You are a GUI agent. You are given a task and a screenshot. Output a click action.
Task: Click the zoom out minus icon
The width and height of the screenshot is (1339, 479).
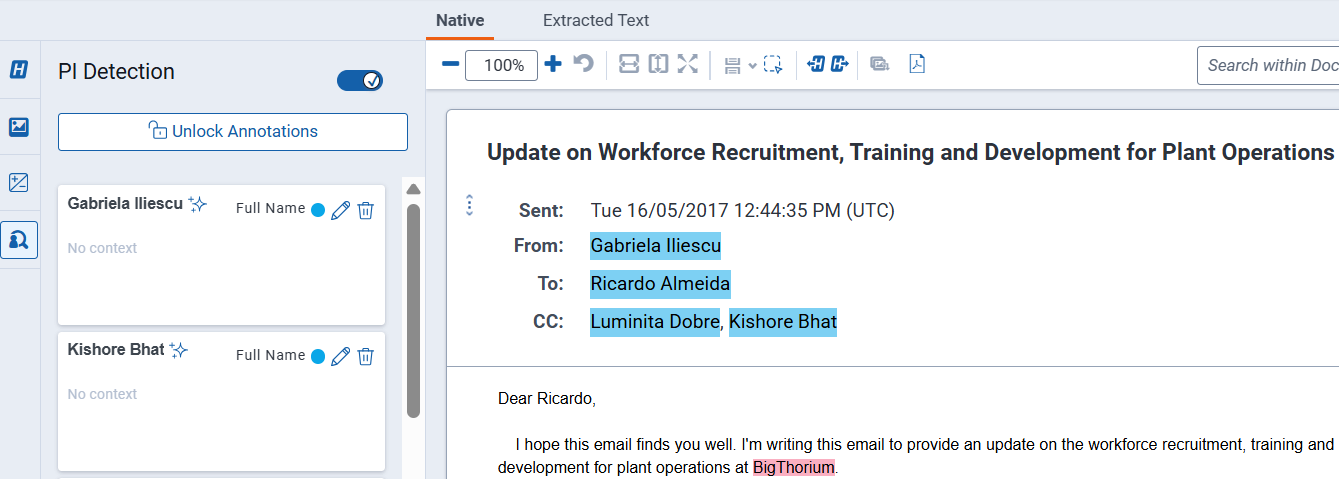coord(450,65)
